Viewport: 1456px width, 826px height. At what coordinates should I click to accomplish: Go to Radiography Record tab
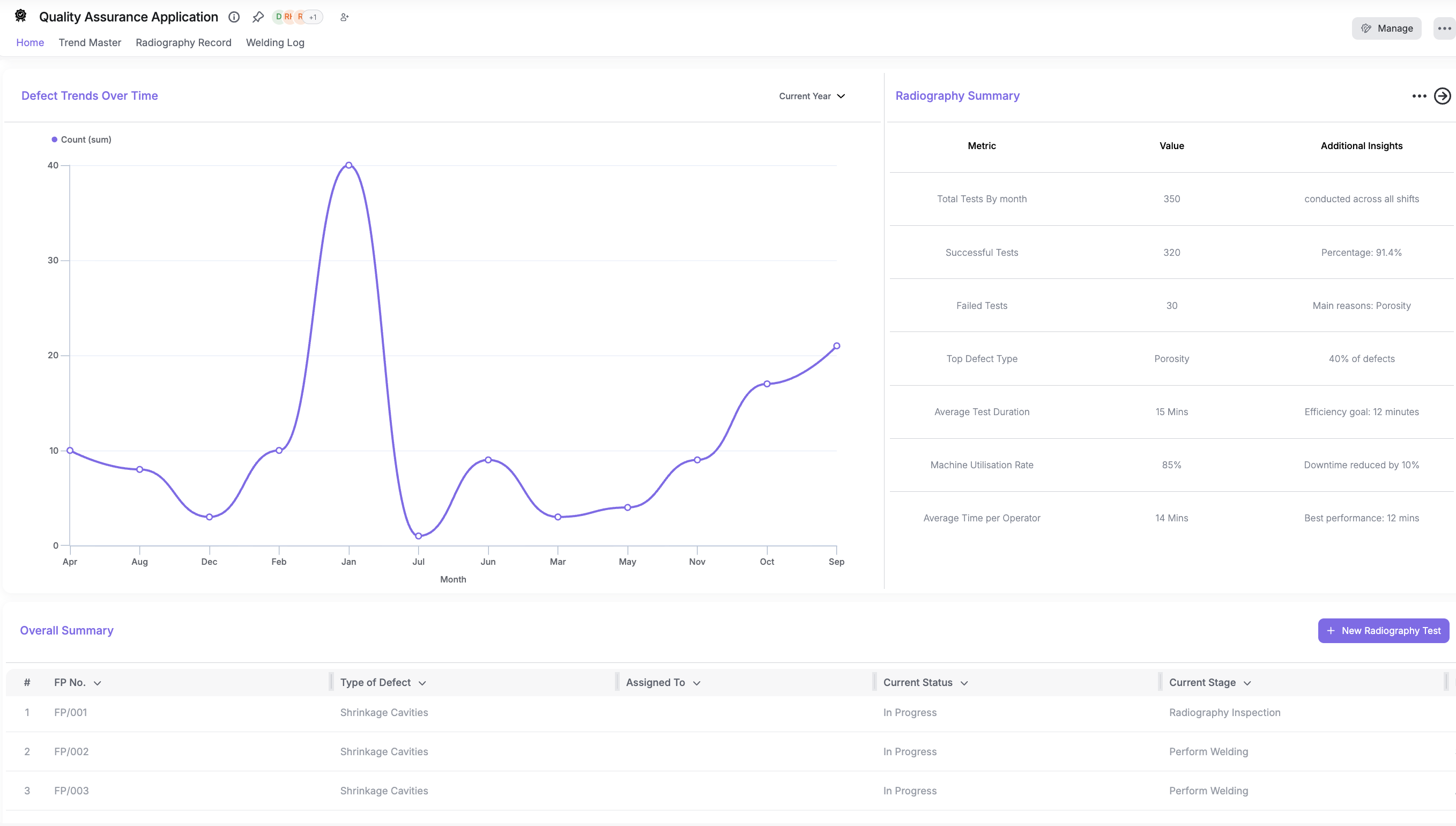[183, 42]
